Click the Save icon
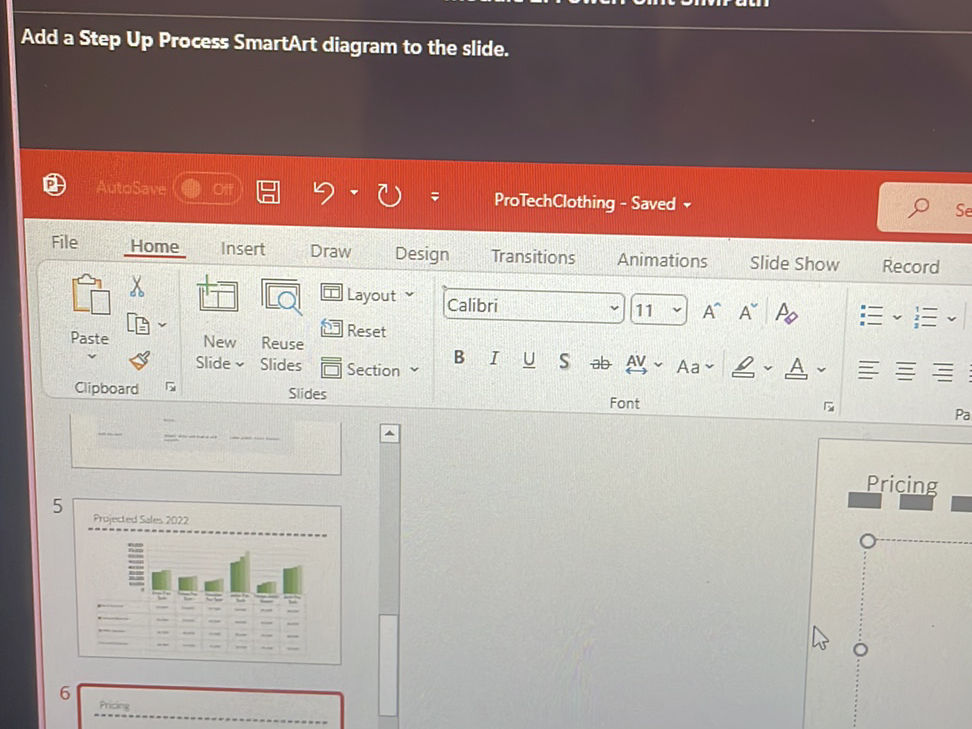This screenshot has height=729, width=972. (268, 190)
